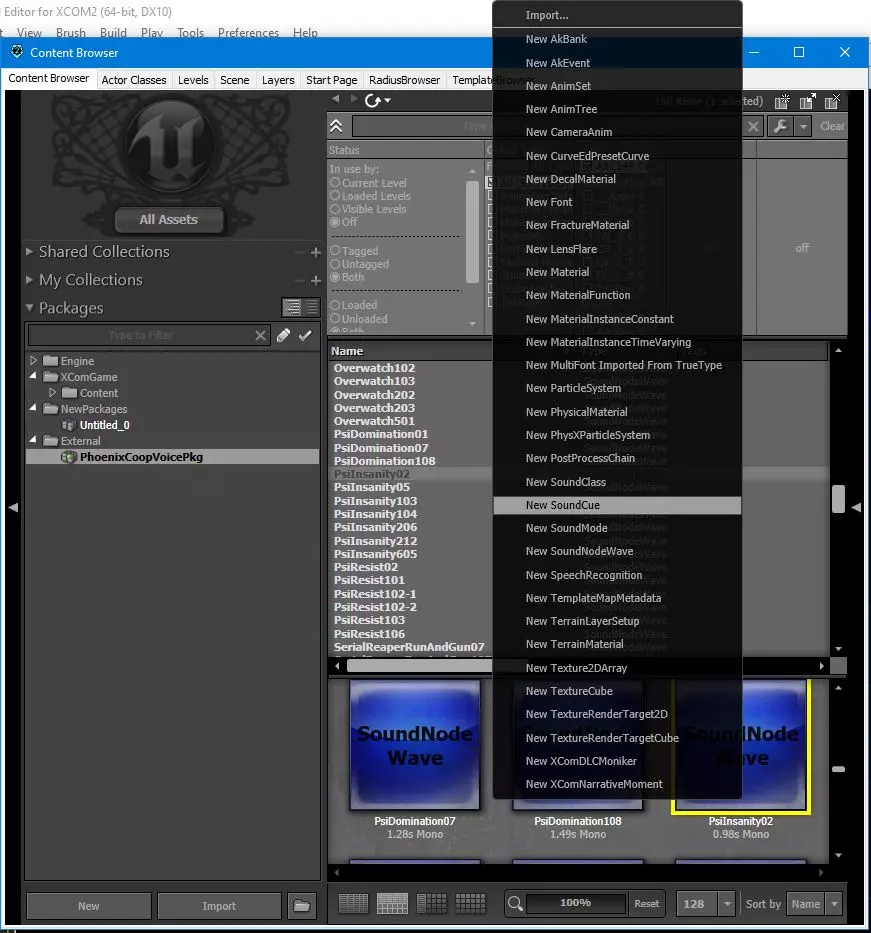Choose Import... from context menu
Image resolution: width=871 pixels, height=933 pixels.
(x=617, y=15)
